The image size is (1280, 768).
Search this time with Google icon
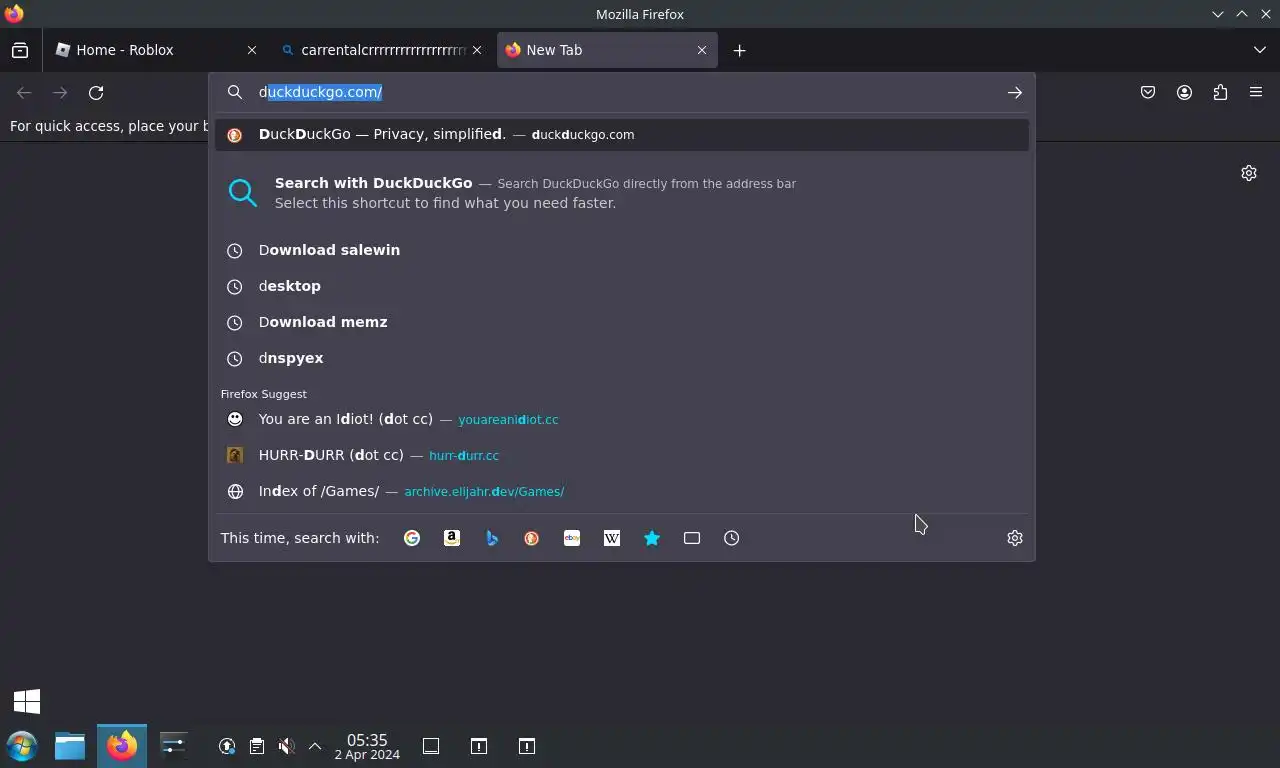[412, 538]
